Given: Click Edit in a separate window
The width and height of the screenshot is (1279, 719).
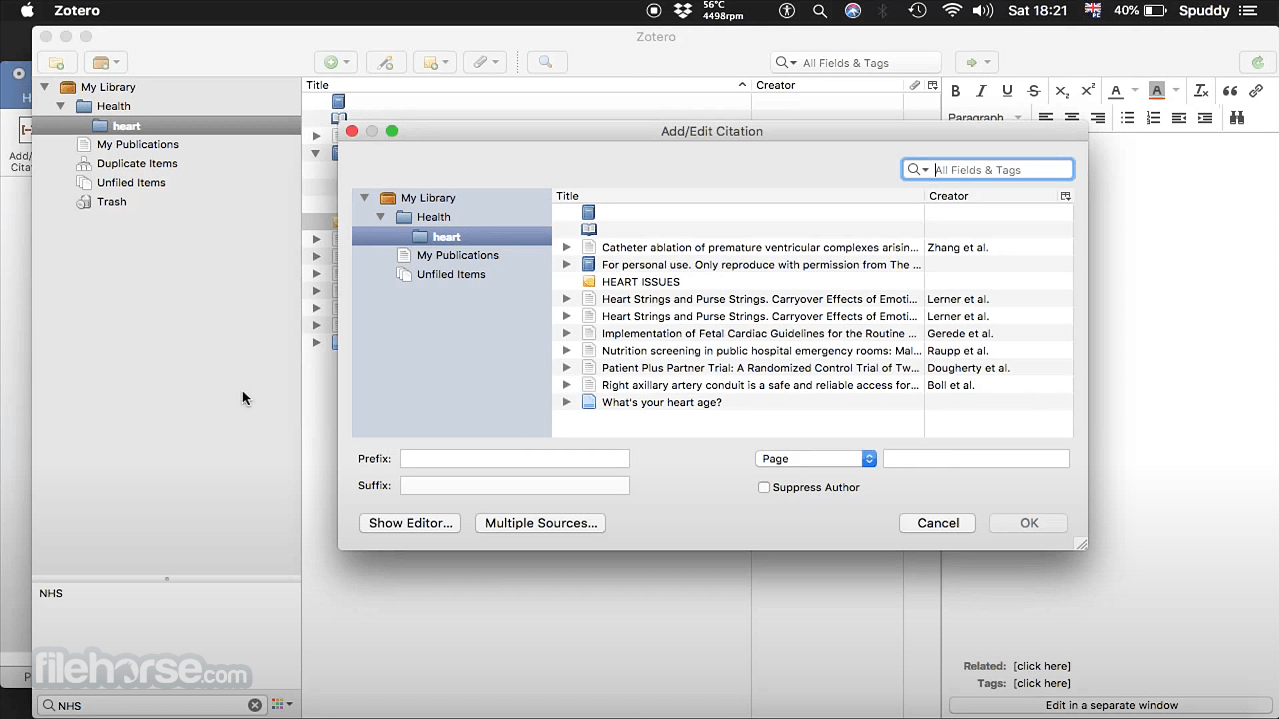Looking at the screenshot, I should point(1111,705).
